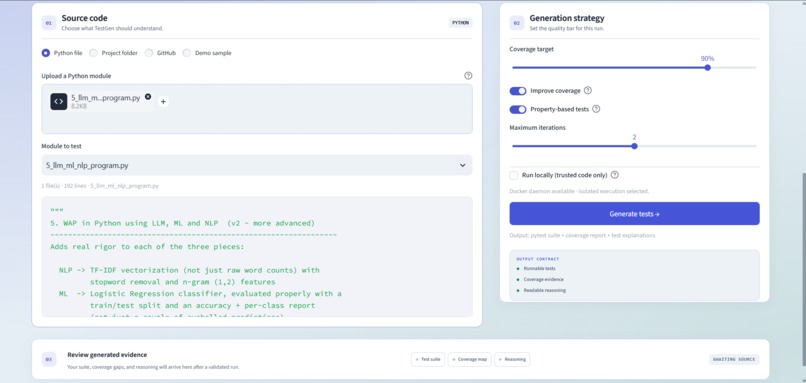Click the code file icon of uploaded module
806x383 pixels.
point(59,101)
